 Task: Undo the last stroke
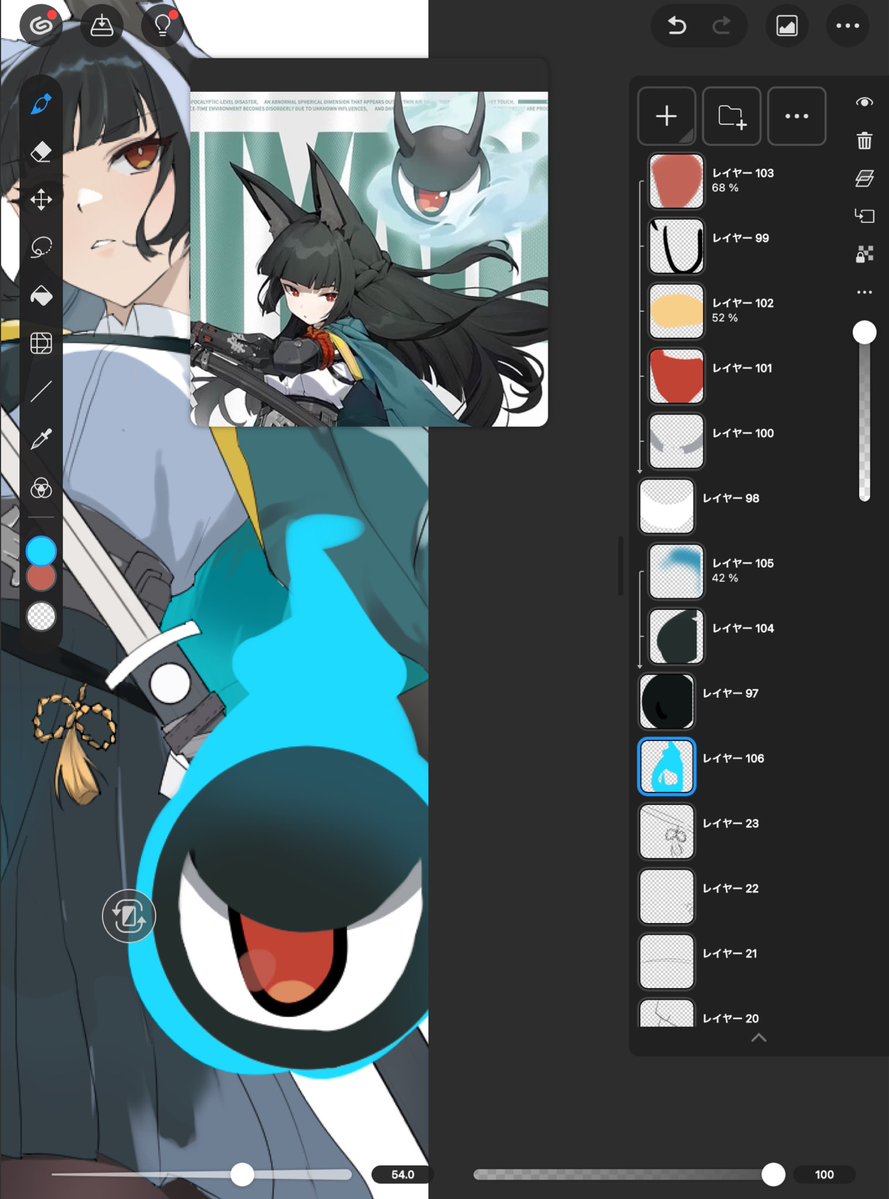pos(676,26)
